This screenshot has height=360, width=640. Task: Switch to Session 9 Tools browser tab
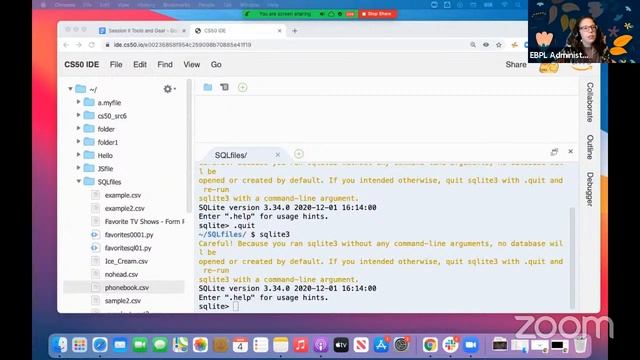tap(142, 31)
